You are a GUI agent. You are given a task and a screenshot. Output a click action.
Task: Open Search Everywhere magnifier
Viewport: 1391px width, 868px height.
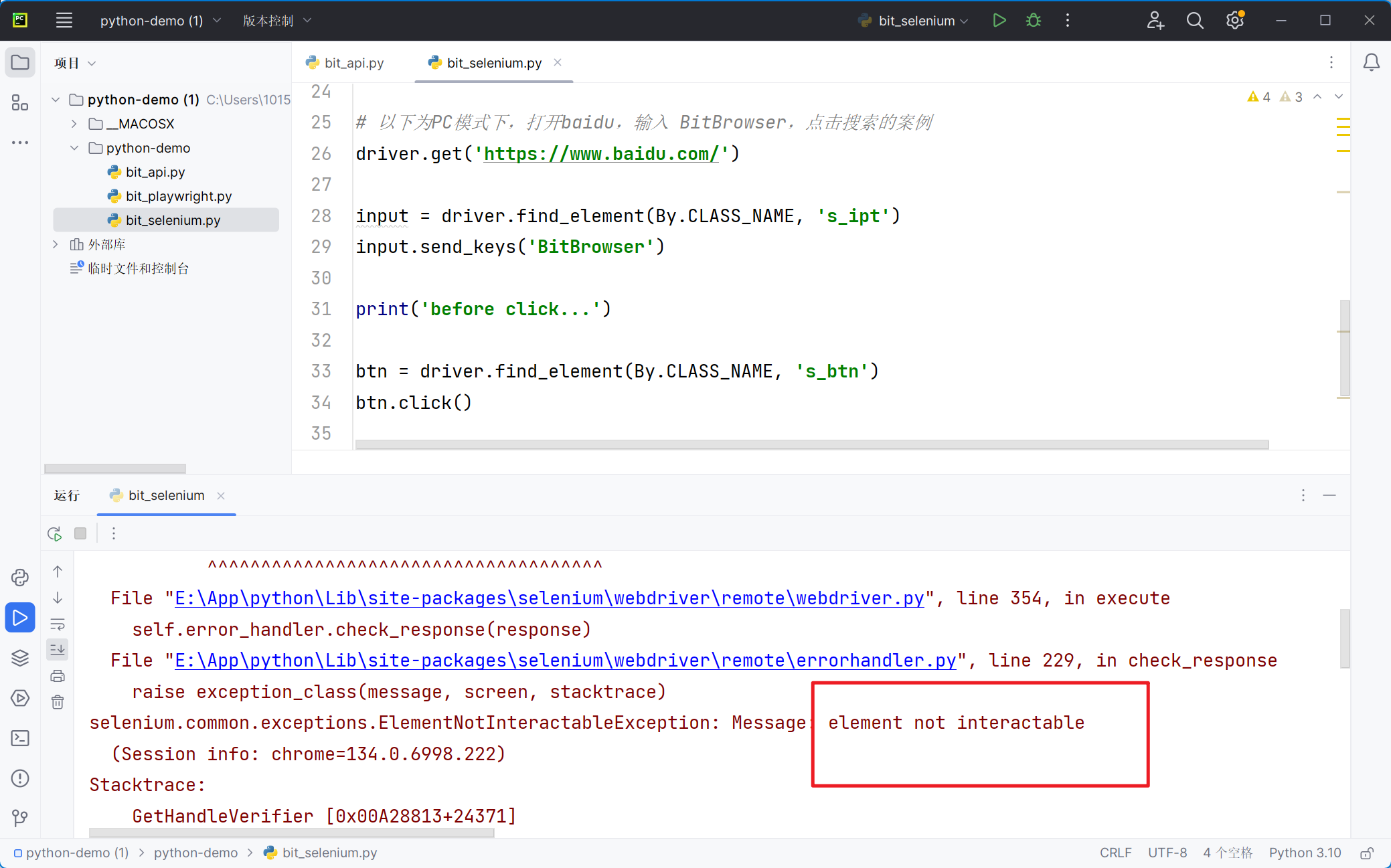pyautogui.click(x=1195, y=20)
